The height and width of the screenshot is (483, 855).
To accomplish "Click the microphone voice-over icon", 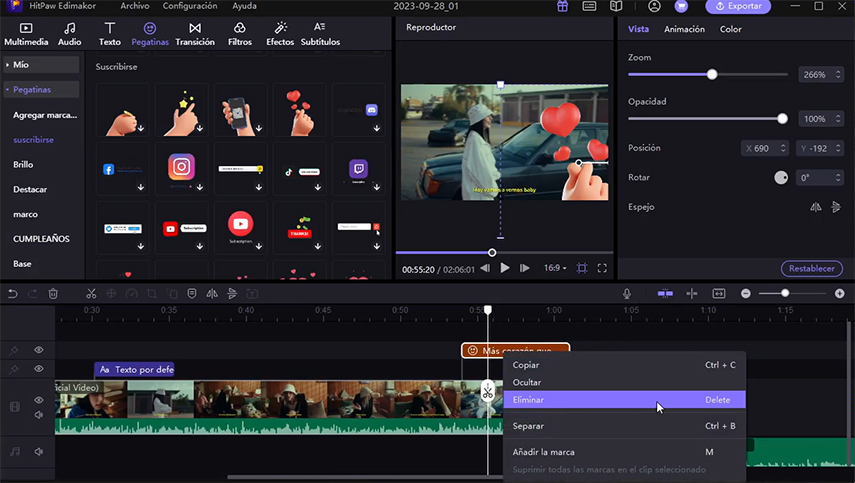I will coord(627,294).
